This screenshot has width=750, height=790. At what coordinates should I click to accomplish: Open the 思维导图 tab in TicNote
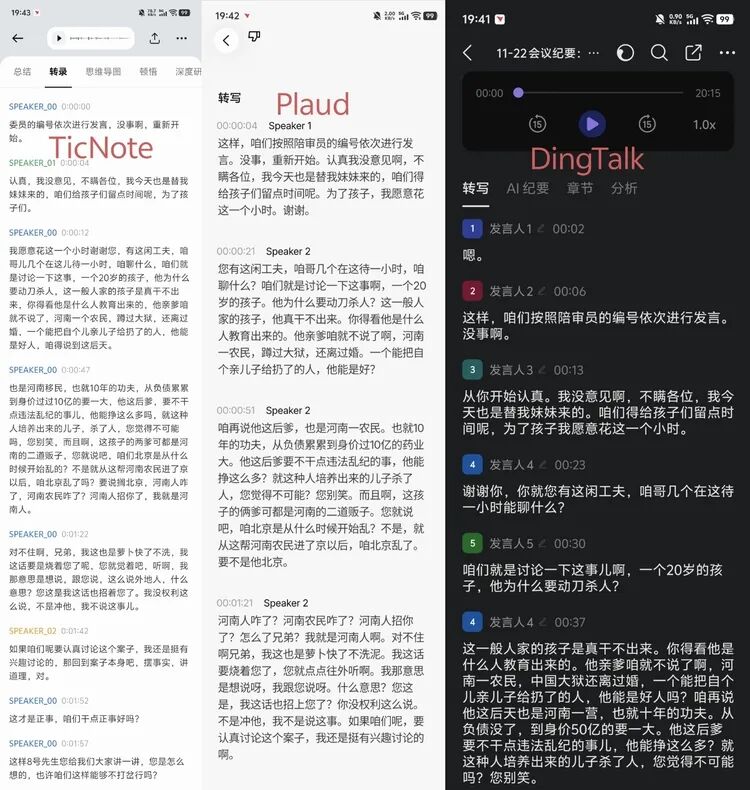[103, 72]
